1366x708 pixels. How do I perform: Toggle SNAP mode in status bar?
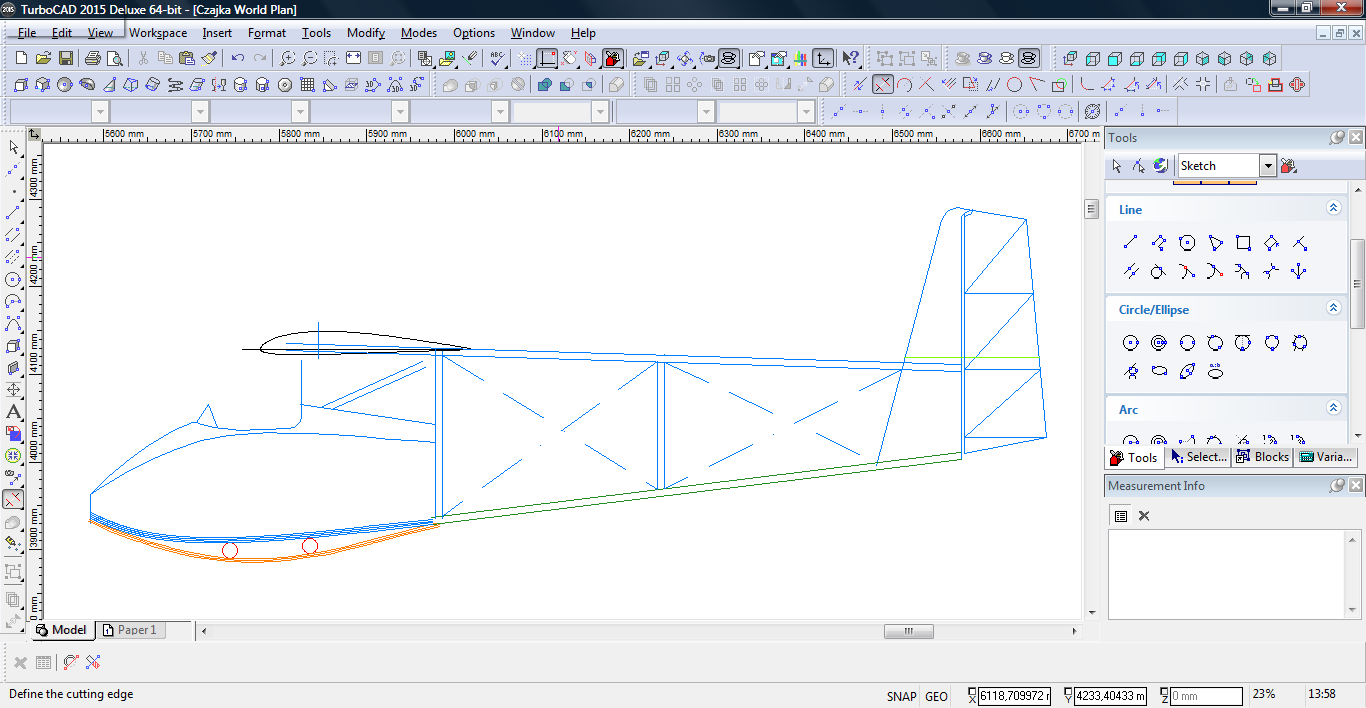tap(901, 696)
